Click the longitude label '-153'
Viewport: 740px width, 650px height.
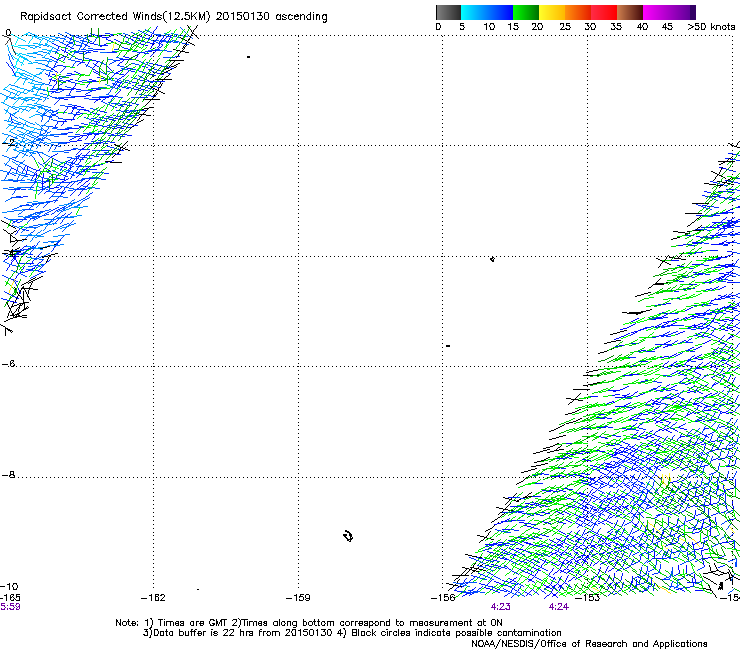point(588,598)
